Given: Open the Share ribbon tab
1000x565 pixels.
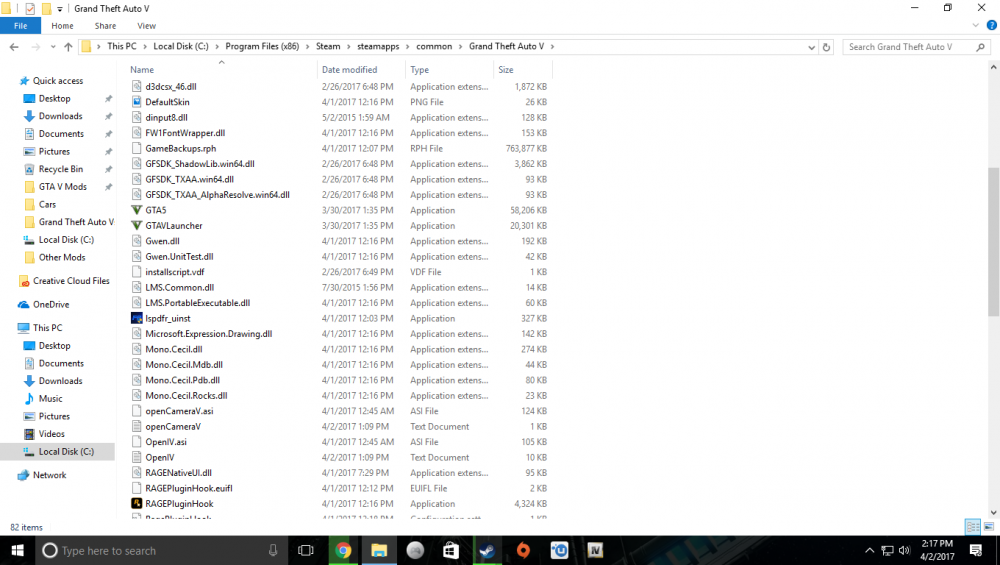Looking at the screenshot, I should pos(105,26).
